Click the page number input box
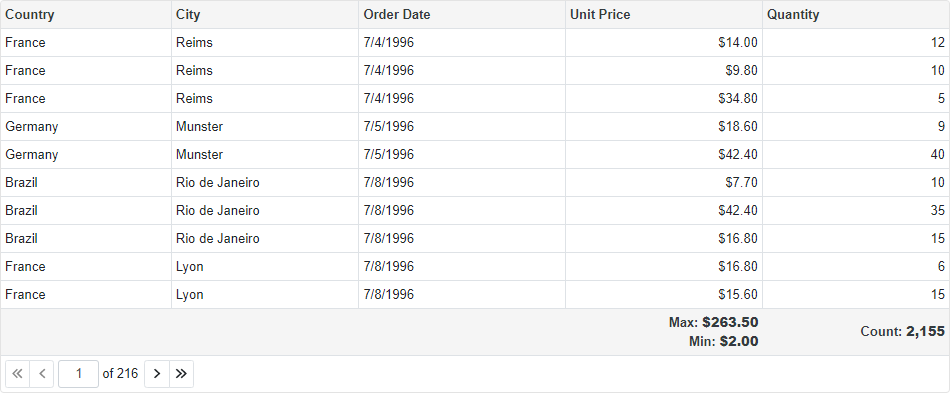Viewport: 950px width, 393px height. [x=78, y=374]
